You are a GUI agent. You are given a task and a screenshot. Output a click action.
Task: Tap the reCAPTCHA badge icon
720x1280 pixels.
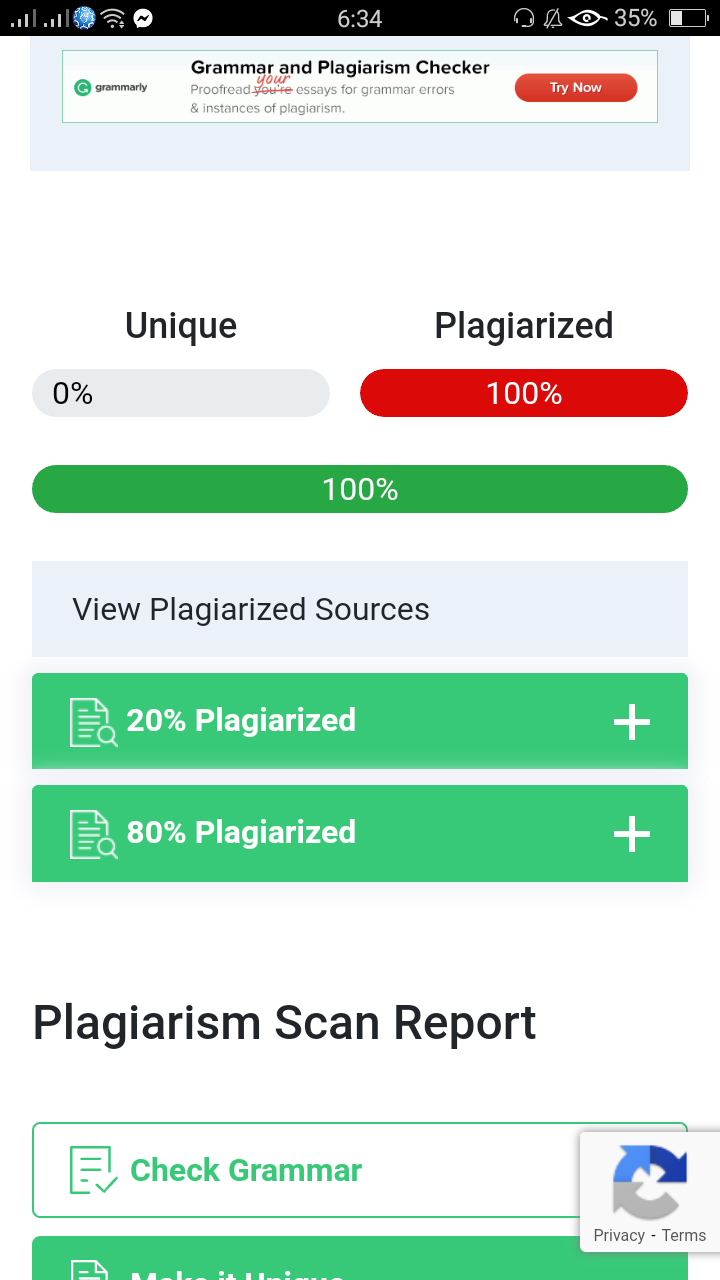pyautogui.click(x=650, y=1181)
